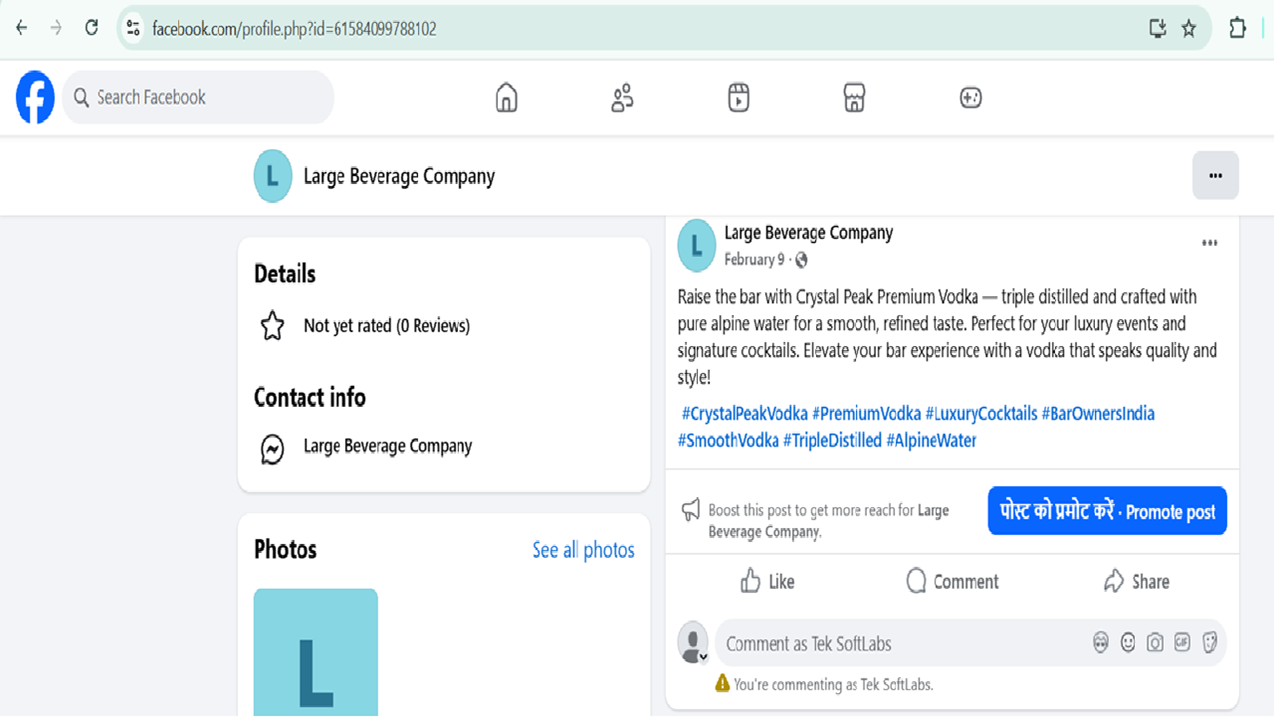Click the Contact info heading
This screenshot has height=720, width=1280.
(309, 397)
